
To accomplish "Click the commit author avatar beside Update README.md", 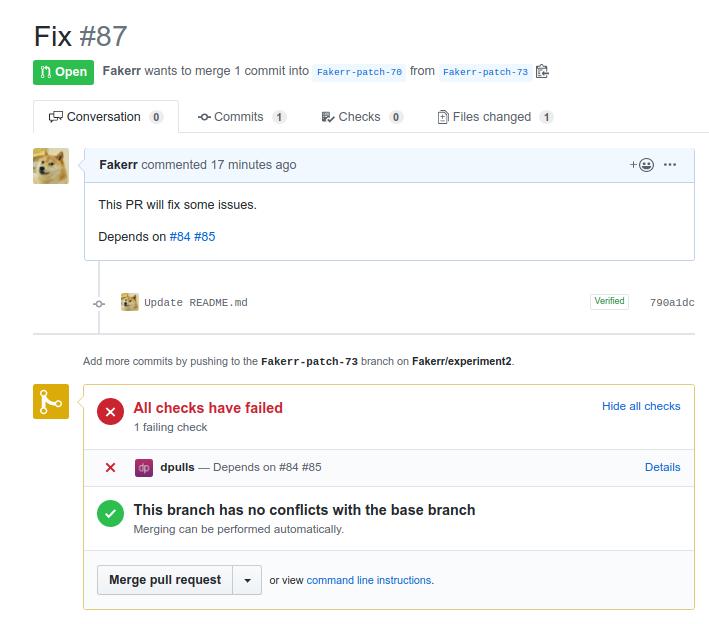I will (x=130, y=302).
